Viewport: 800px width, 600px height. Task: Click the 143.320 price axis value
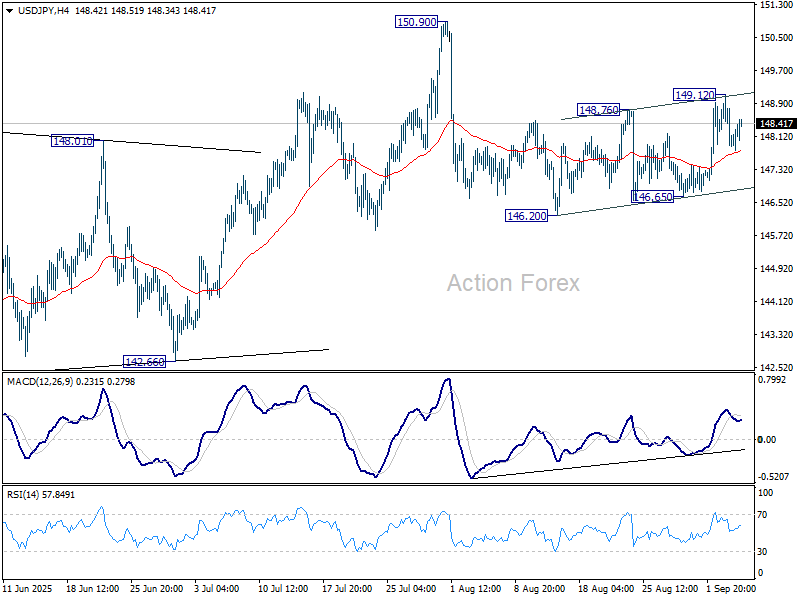pyautogui.click(x=777, y=335)
